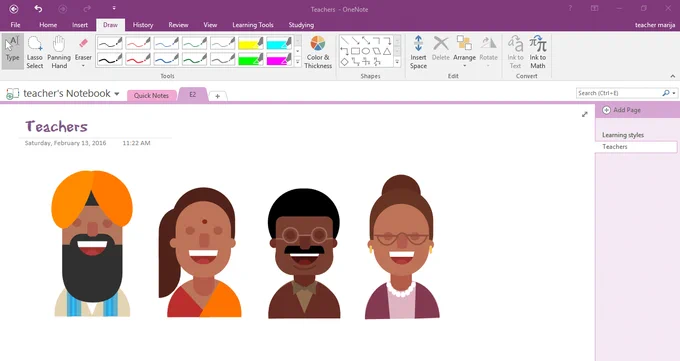Click the teacher marija account name
Viewport: 680px width, 361px height.
655,25
